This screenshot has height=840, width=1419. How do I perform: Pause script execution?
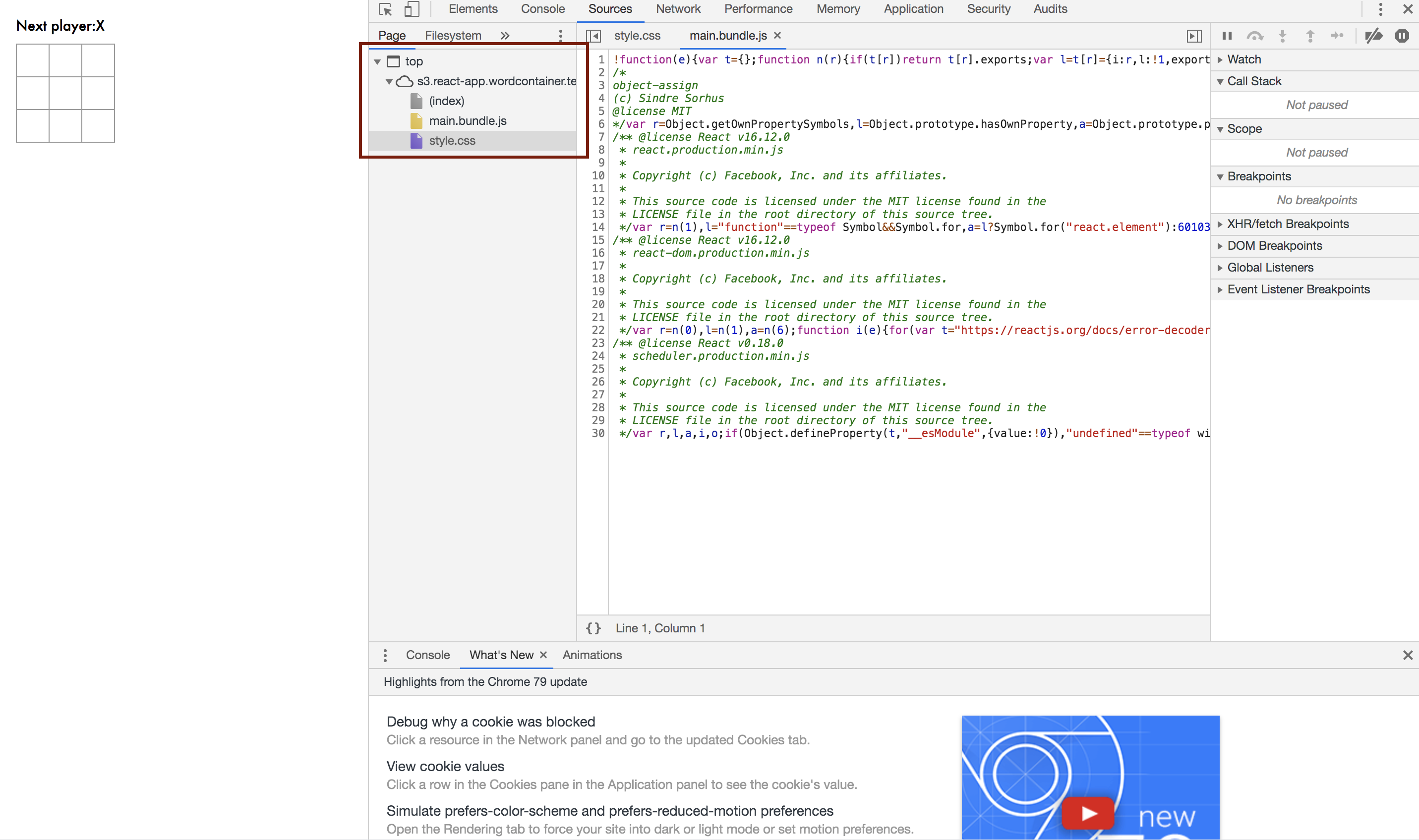1227,36
